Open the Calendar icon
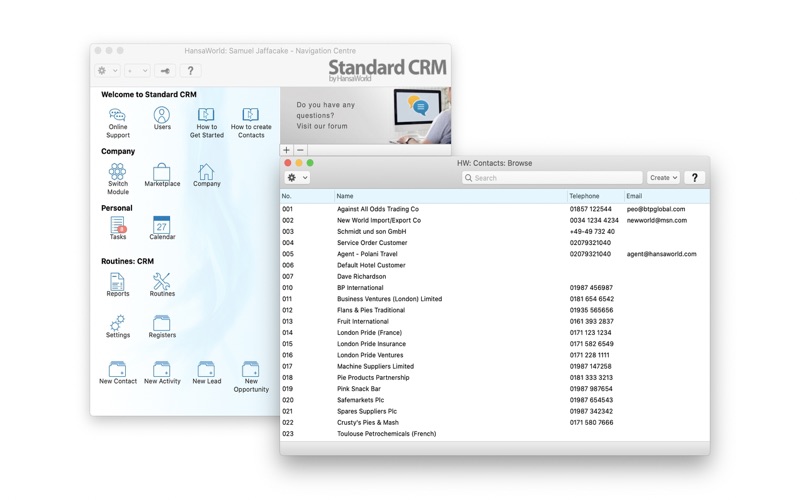 pos(162,228)
